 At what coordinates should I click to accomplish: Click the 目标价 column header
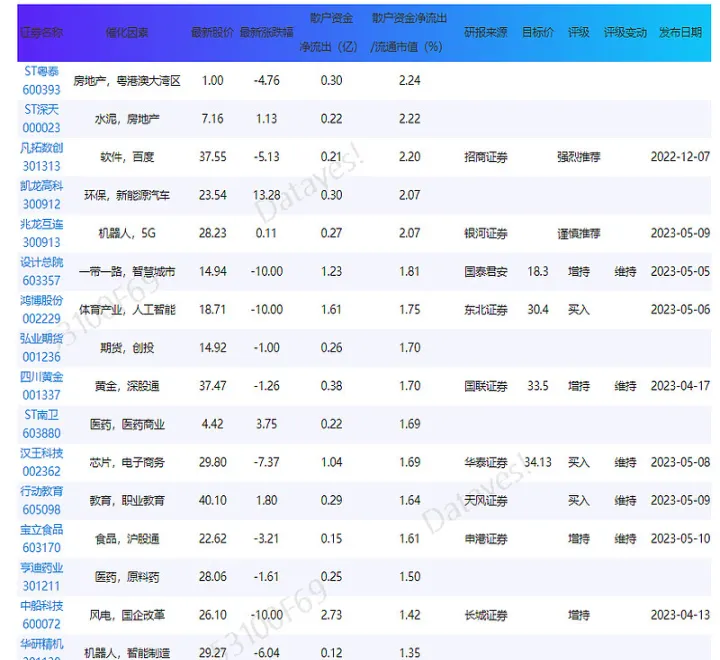538,32
